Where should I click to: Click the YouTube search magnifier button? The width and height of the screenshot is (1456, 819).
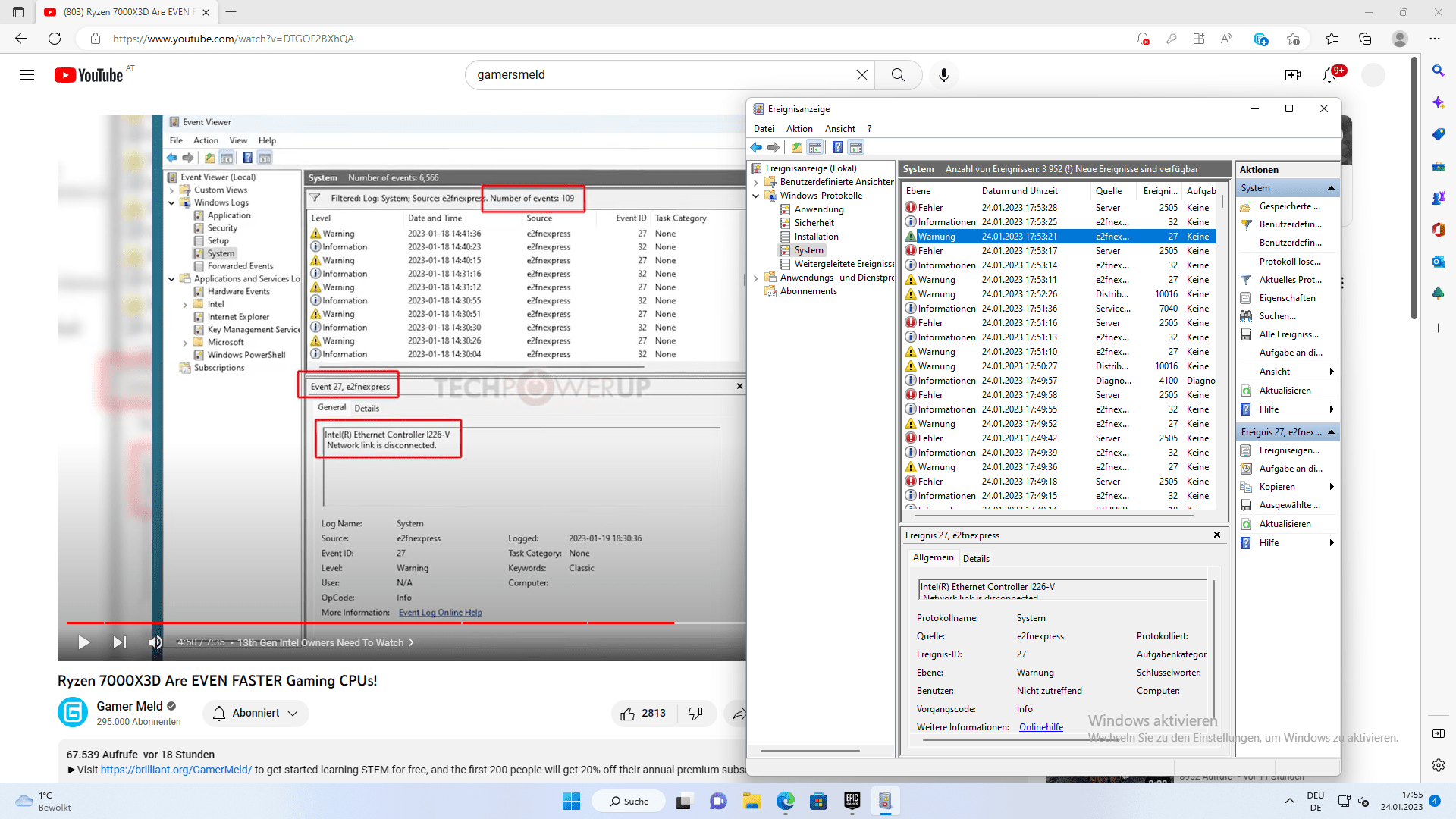pyautogui.click(x=898, y=75)
